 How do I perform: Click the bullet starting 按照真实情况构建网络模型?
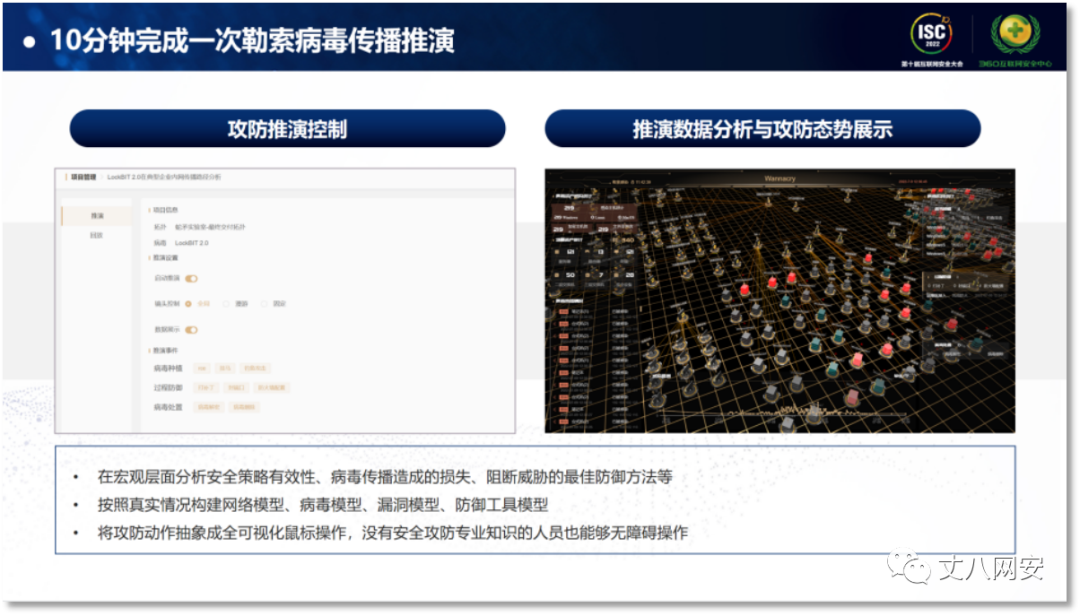(322, 505)
